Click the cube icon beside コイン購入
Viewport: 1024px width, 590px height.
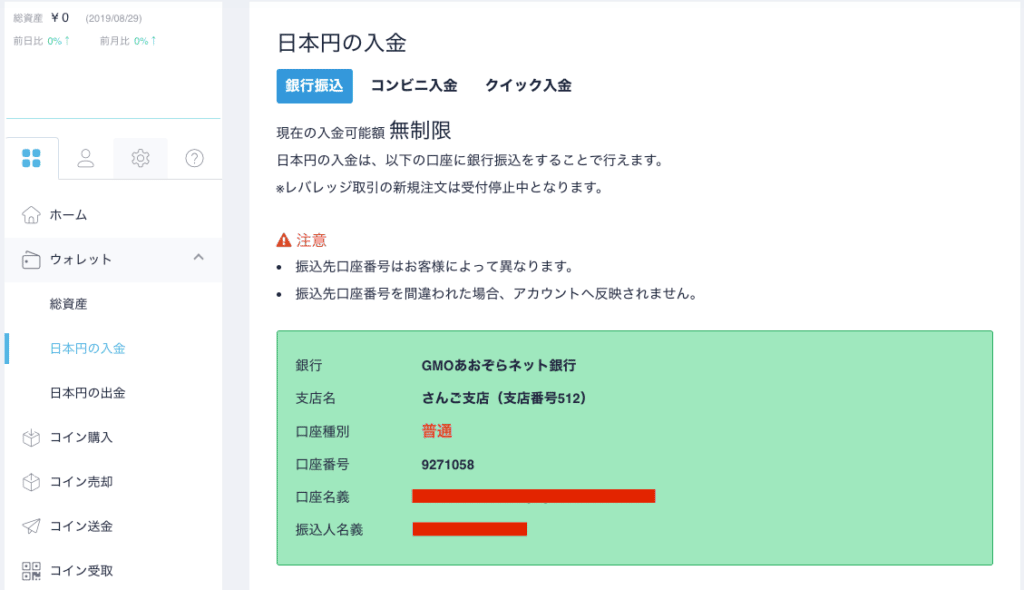coord(31,437)
